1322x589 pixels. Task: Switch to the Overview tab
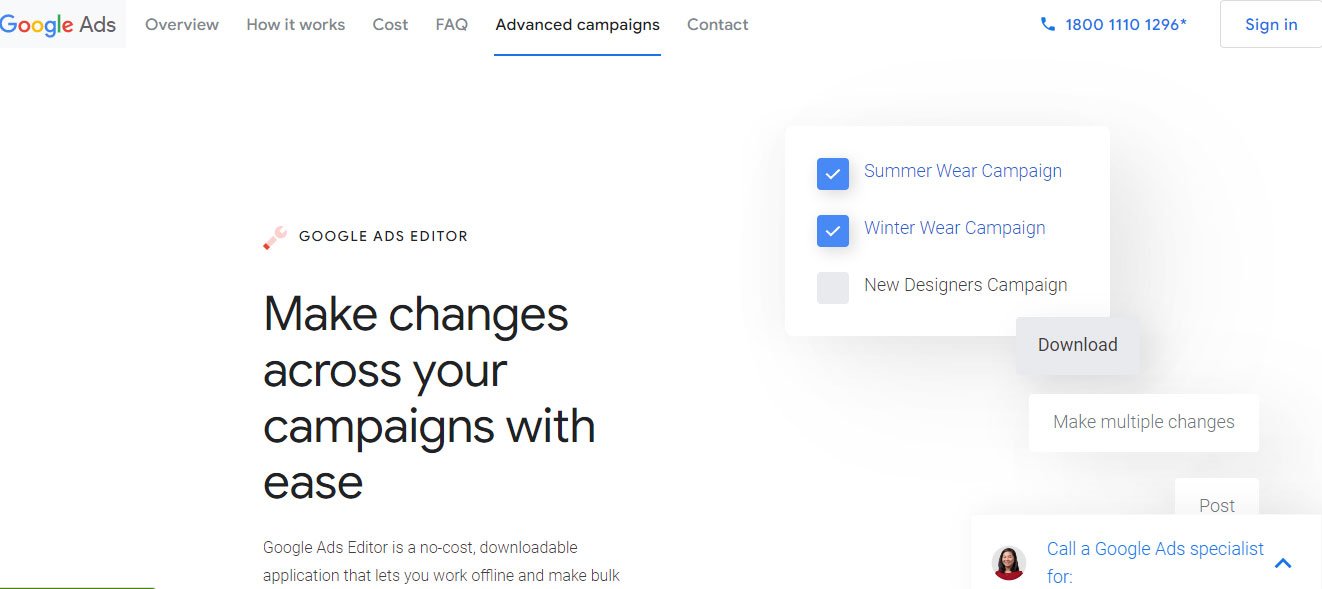[x=181, y=24]
